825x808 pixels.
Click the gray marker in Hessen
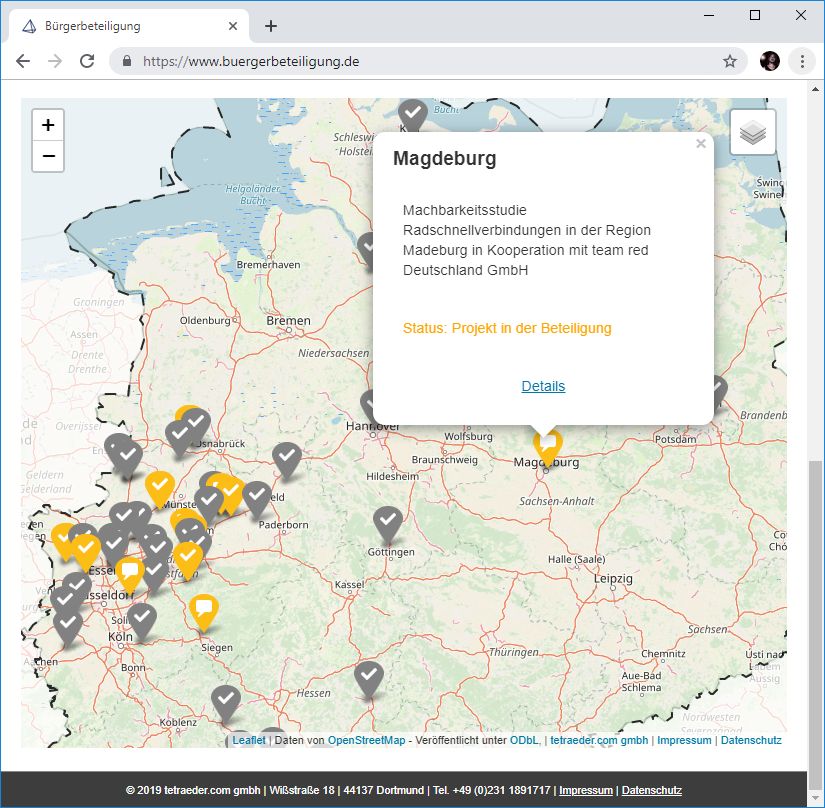tap(369, 677)
